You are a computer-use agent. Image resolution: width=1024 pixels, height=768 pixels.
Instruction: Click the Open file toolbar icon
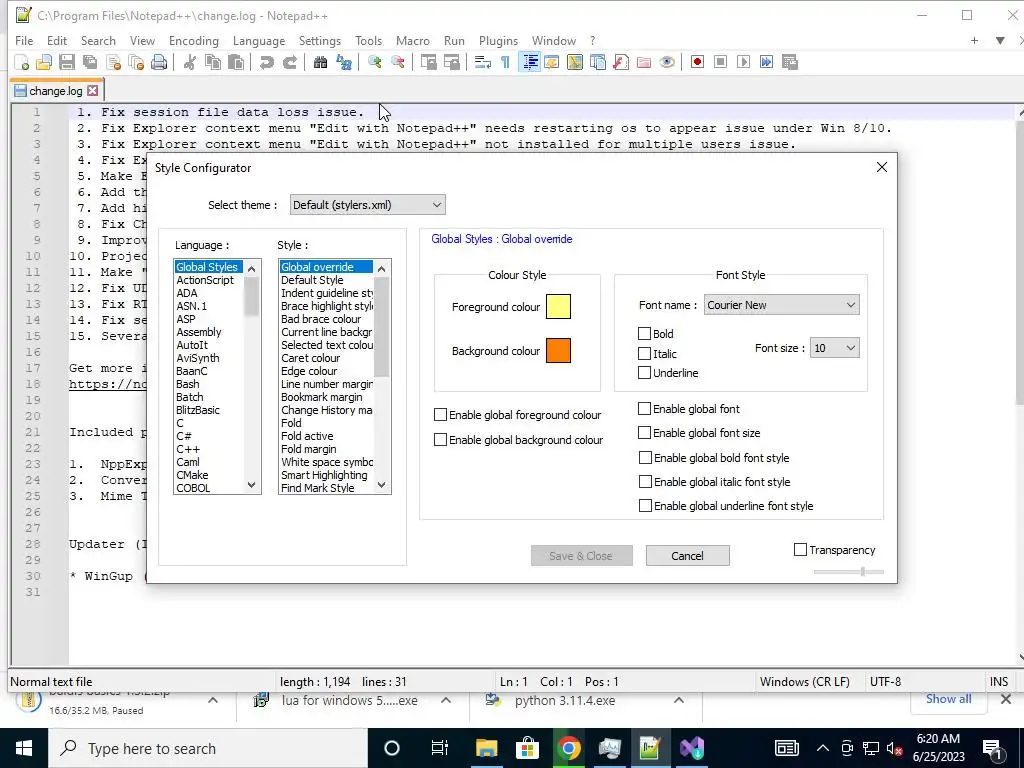[x=44, y=62]
